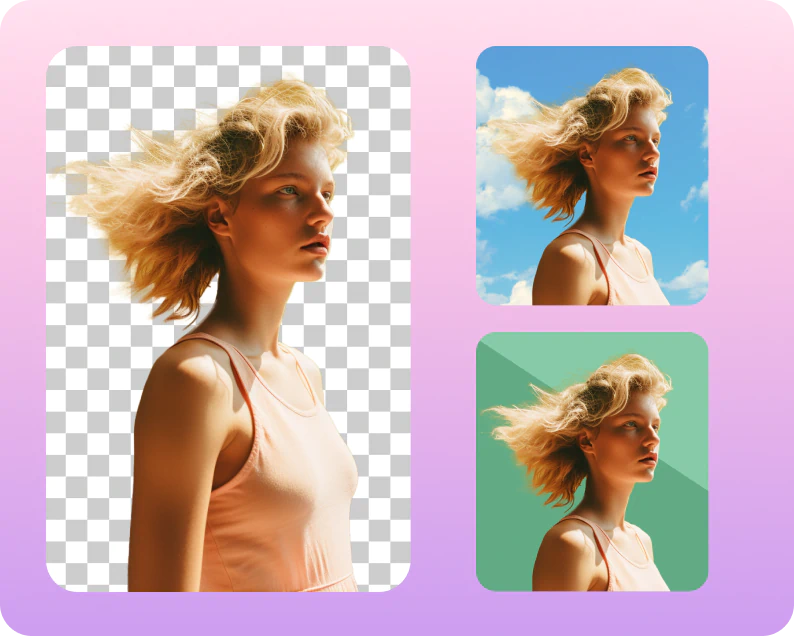Select the transparent-background cutout image
This screenshot has height=636, width=794.
click(x=228, y=319)
